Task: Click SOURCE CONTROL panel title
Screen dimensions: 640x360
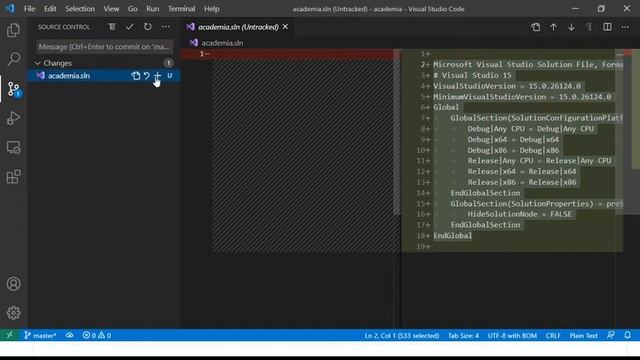Action: (64, 27)
